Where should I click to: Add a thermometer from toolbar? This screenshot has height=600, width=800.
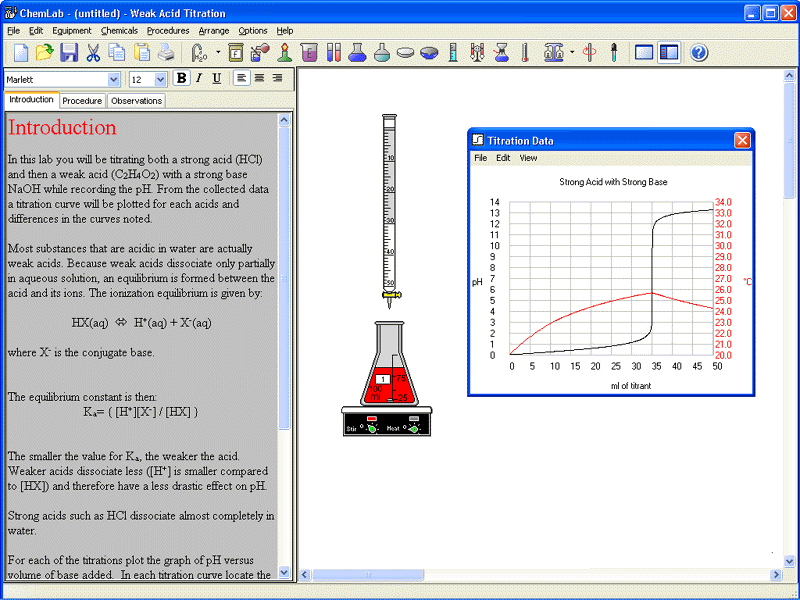pos(526,53)
